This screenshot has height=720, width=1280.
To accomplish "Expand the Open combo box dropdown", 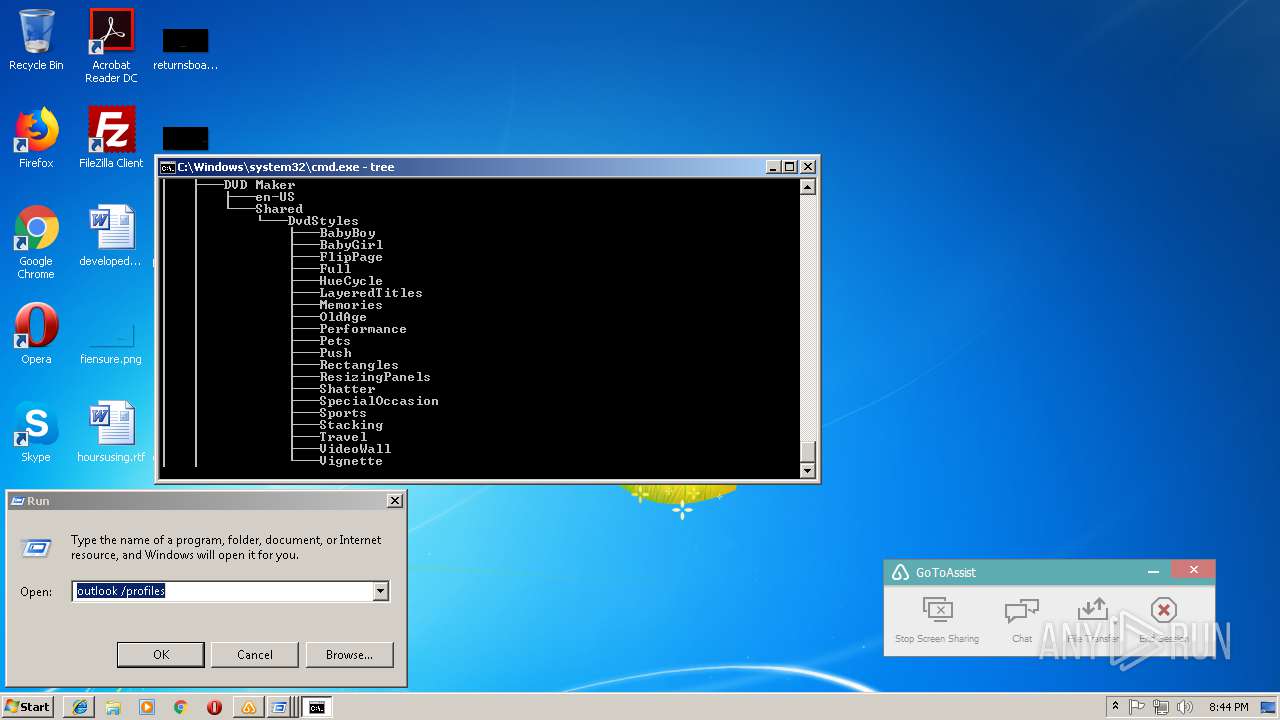I will tap(380, 591).
